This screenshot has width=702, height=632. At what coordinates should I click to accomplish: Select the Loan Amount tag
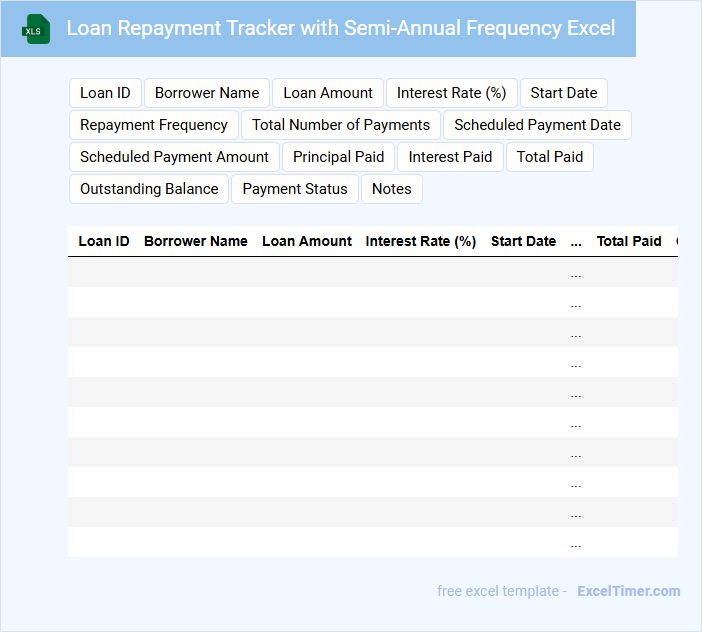[x=328, y=93]
